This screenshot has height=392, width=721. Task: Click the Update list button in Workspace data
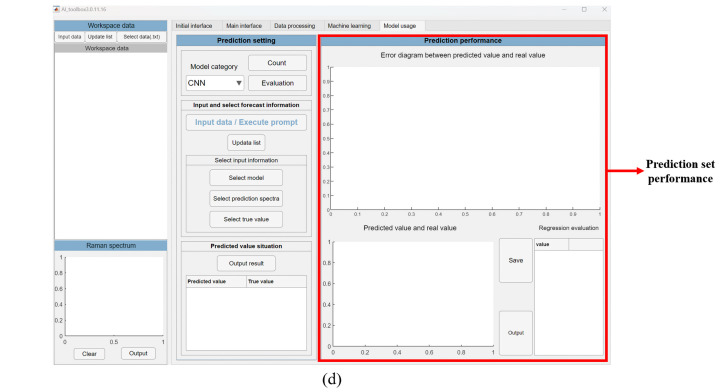pyautogui.click(x=100, y=37)
